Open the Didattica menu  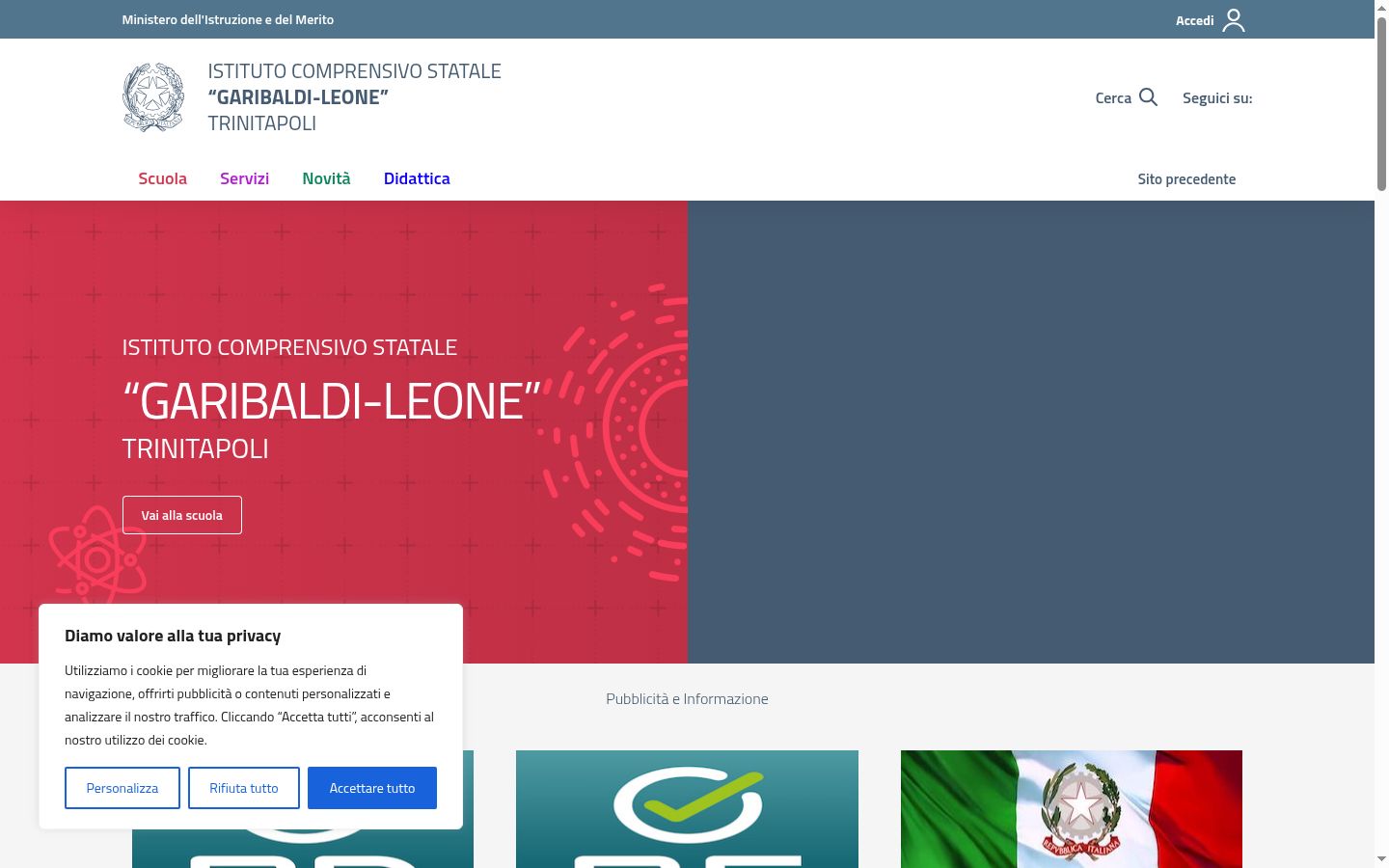click(417, 178)
